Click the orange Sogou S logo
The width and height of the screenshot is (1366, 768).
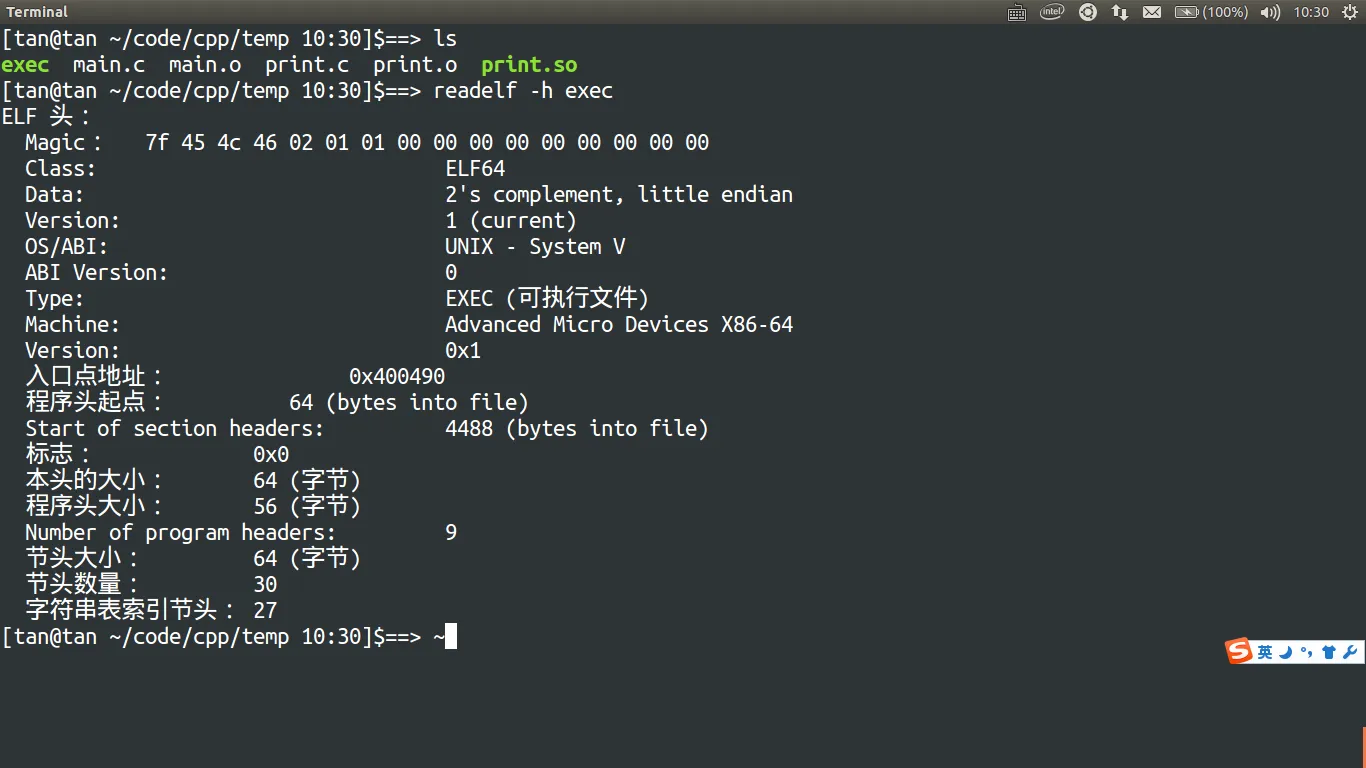pyautogui.click(x=1240, y=651)
